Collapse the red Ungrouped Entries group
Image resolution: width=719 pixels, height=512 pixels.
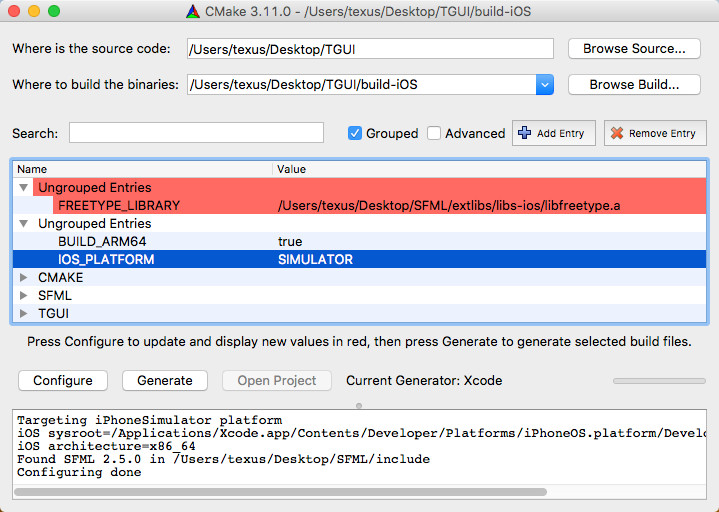pos(23,187)
